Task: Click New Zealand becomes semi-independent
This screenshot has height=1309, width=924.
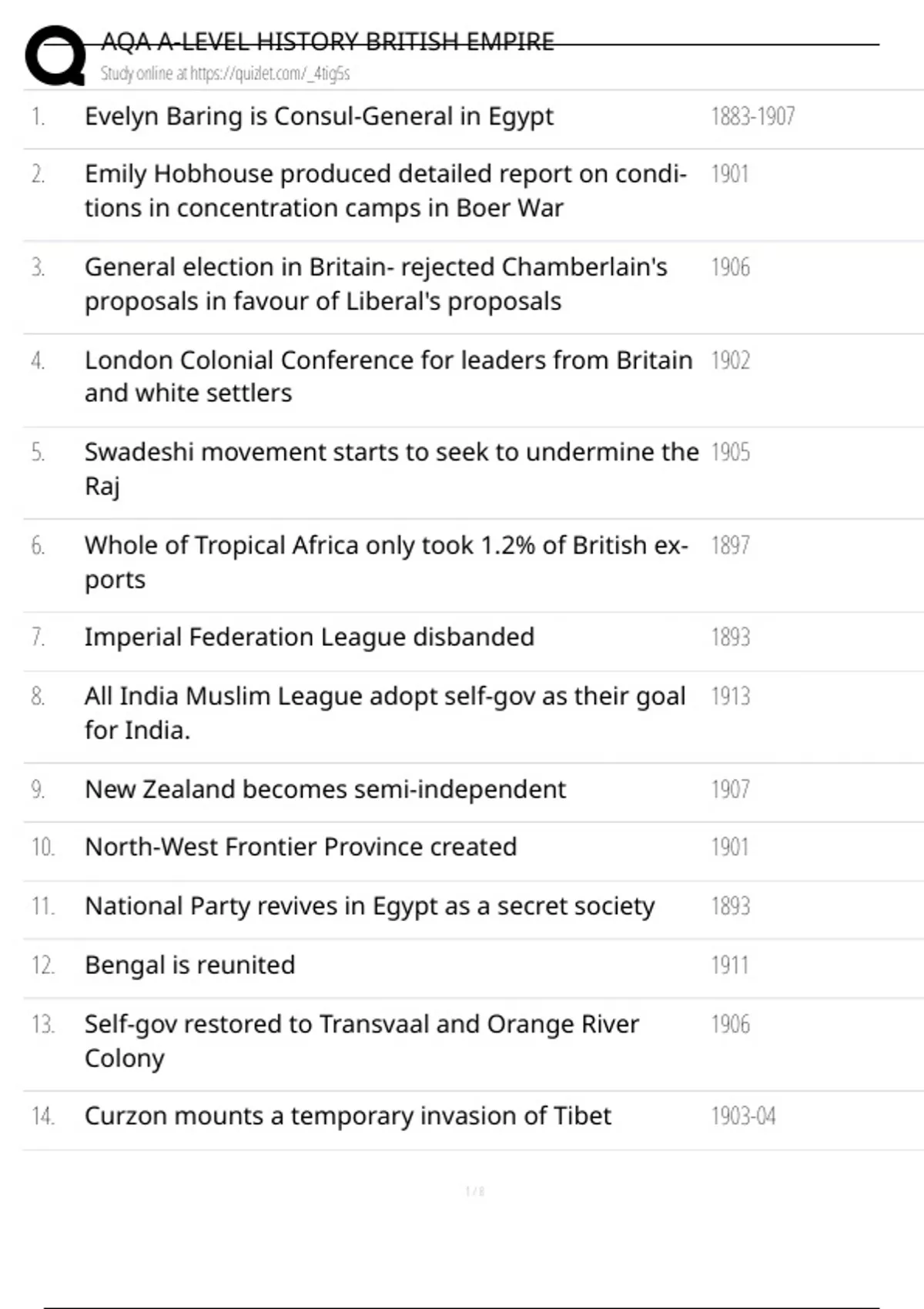Action: tap(325, 789)
